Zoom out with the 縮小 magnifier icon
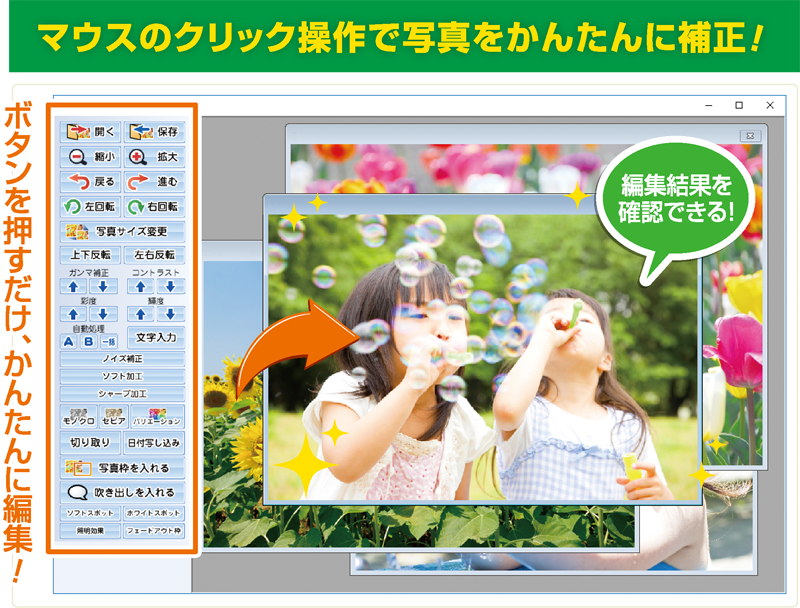800x608 pixels. tap(90, 156)
